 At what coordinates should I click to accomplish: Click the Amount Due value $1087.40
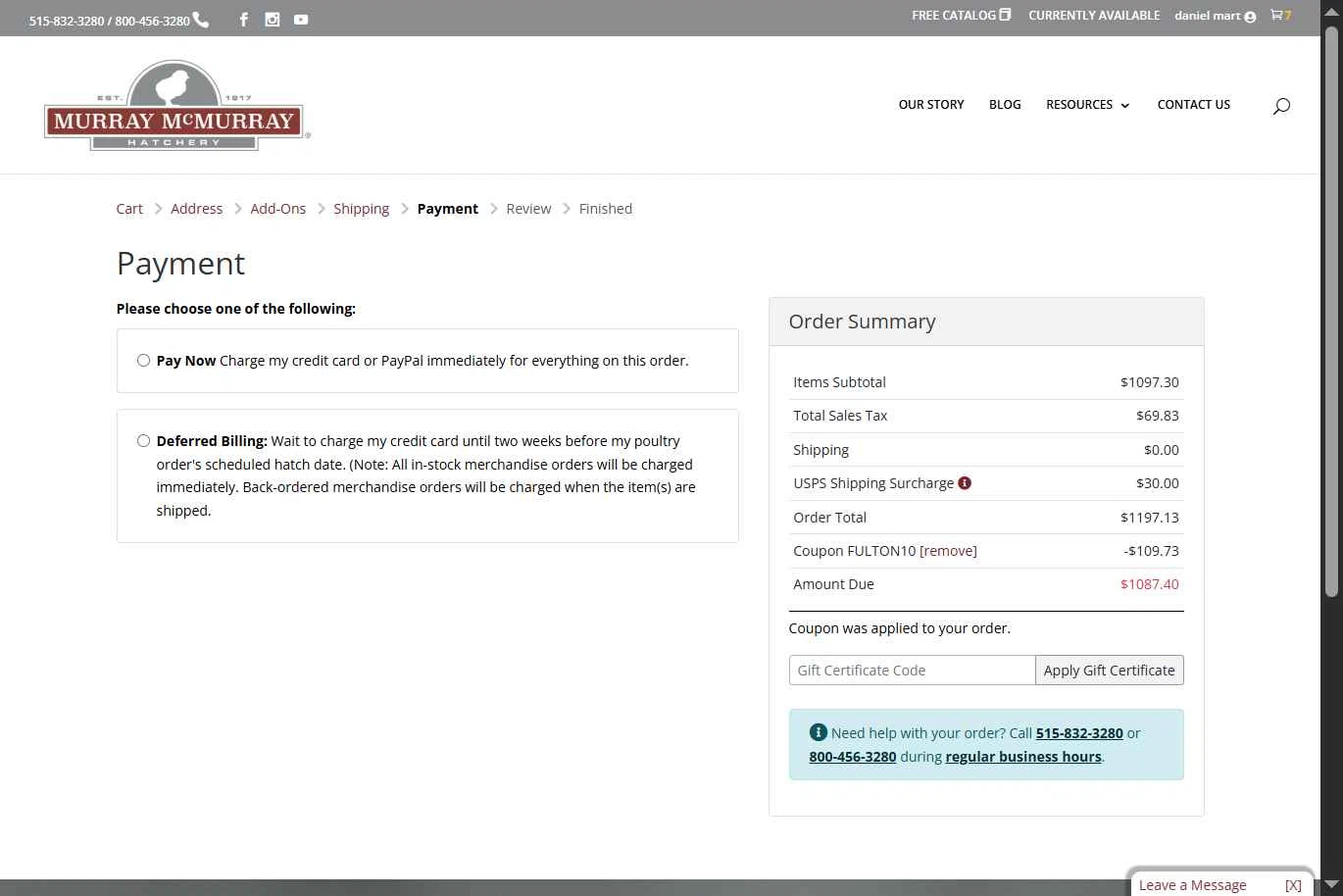(x=1150, y=584)
